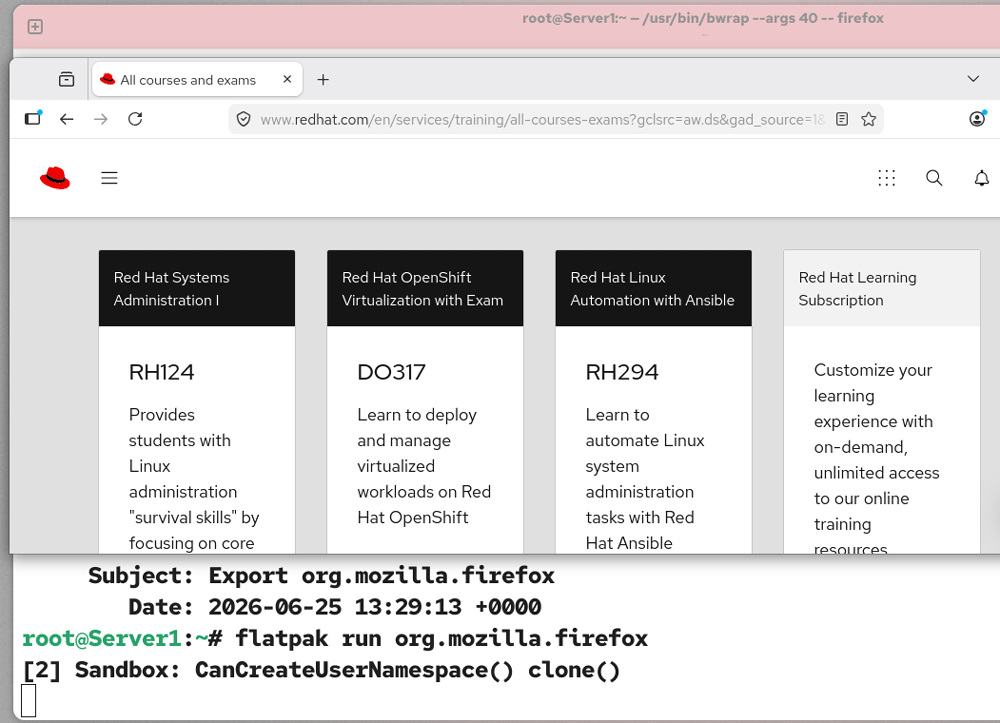
Task: Open the notifications bell icon
Action: pos(982,178)
